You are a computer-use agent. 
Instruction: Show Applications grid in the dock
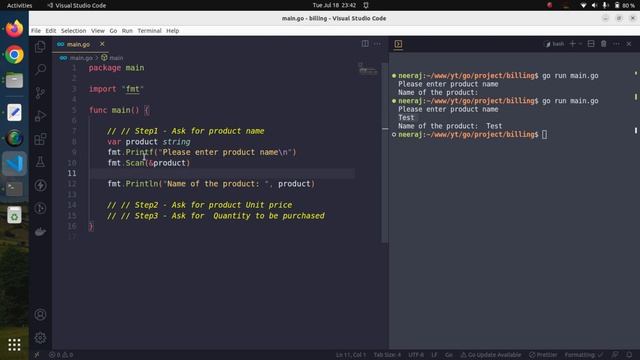[x=14, y=345]
